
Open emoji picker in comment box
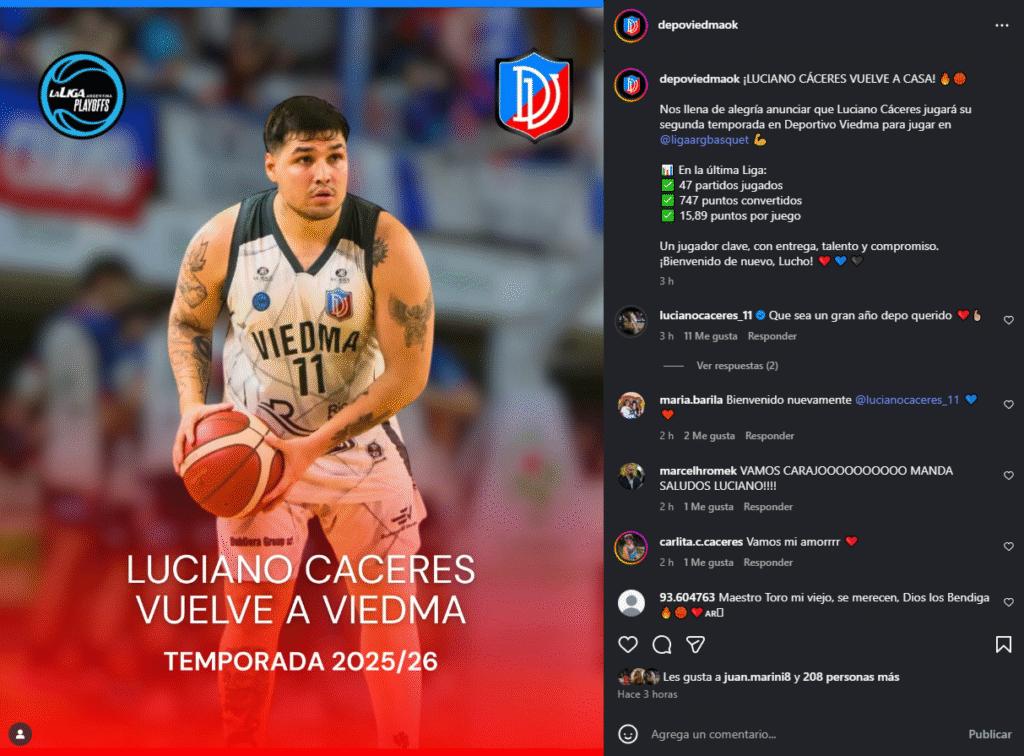point(628,734)
